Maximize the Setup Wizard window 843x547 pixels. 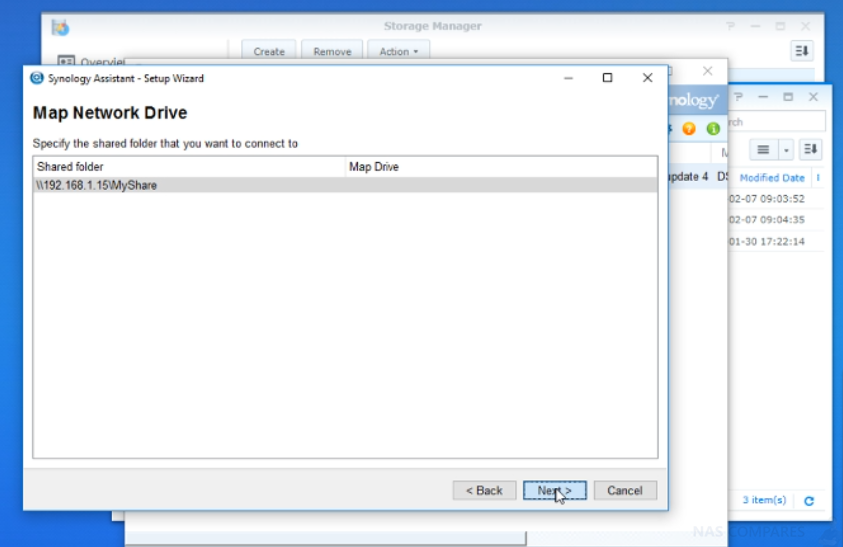coord(608,78)
